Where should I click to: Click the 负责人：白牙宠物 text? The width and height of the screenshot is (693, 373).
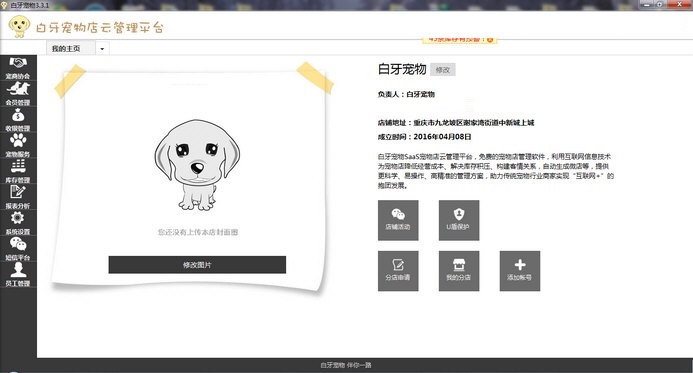click(x=406, y=94)
